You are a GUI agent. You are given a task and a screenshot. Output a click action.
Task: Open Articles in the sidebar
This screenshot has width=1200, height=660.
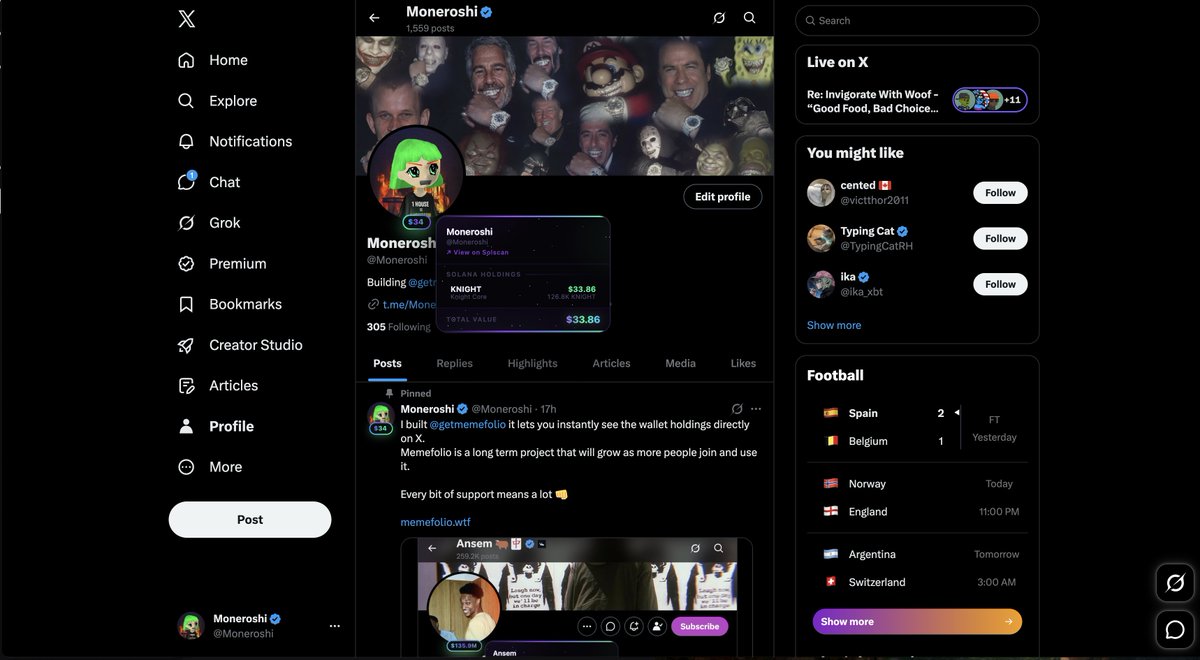click(218, 385)
